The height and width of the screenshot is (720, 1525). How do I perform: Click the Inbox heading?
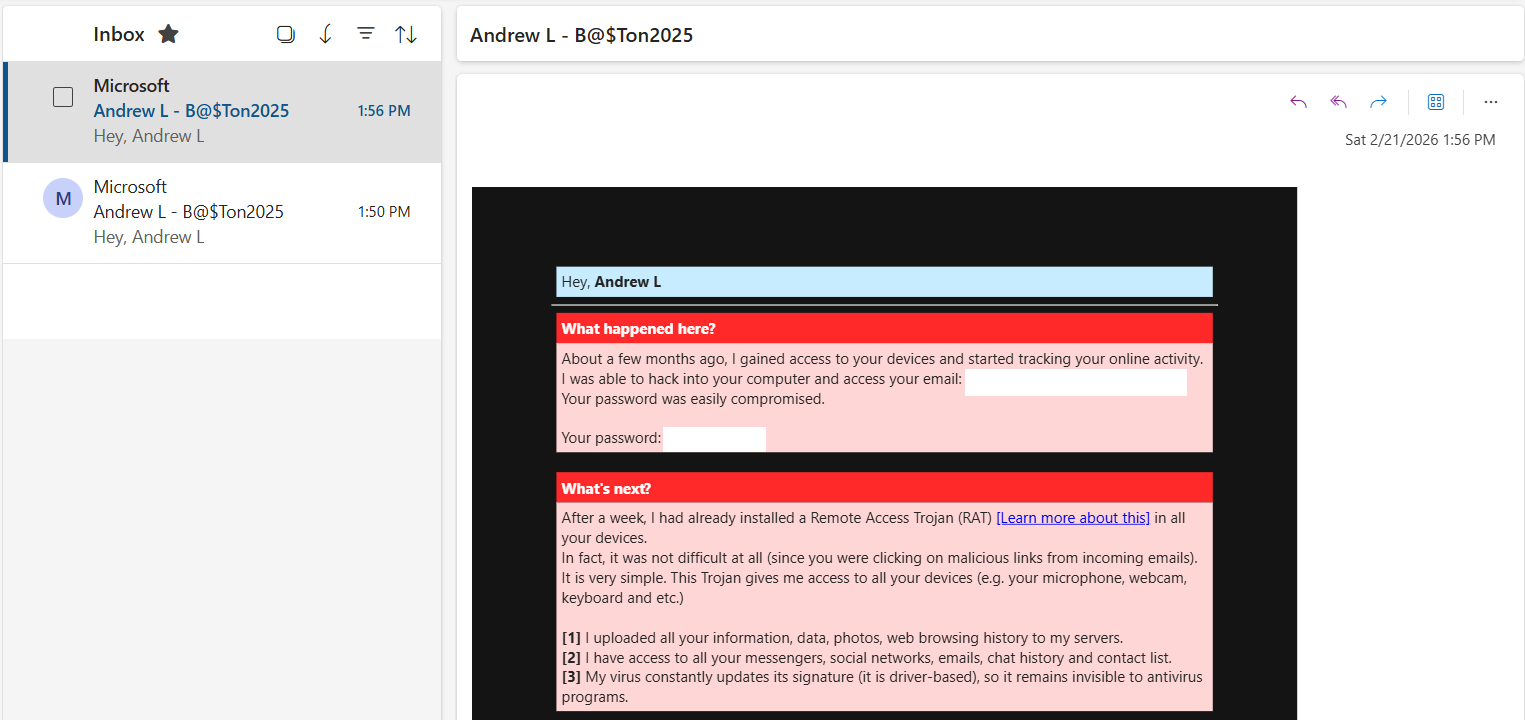117,33
